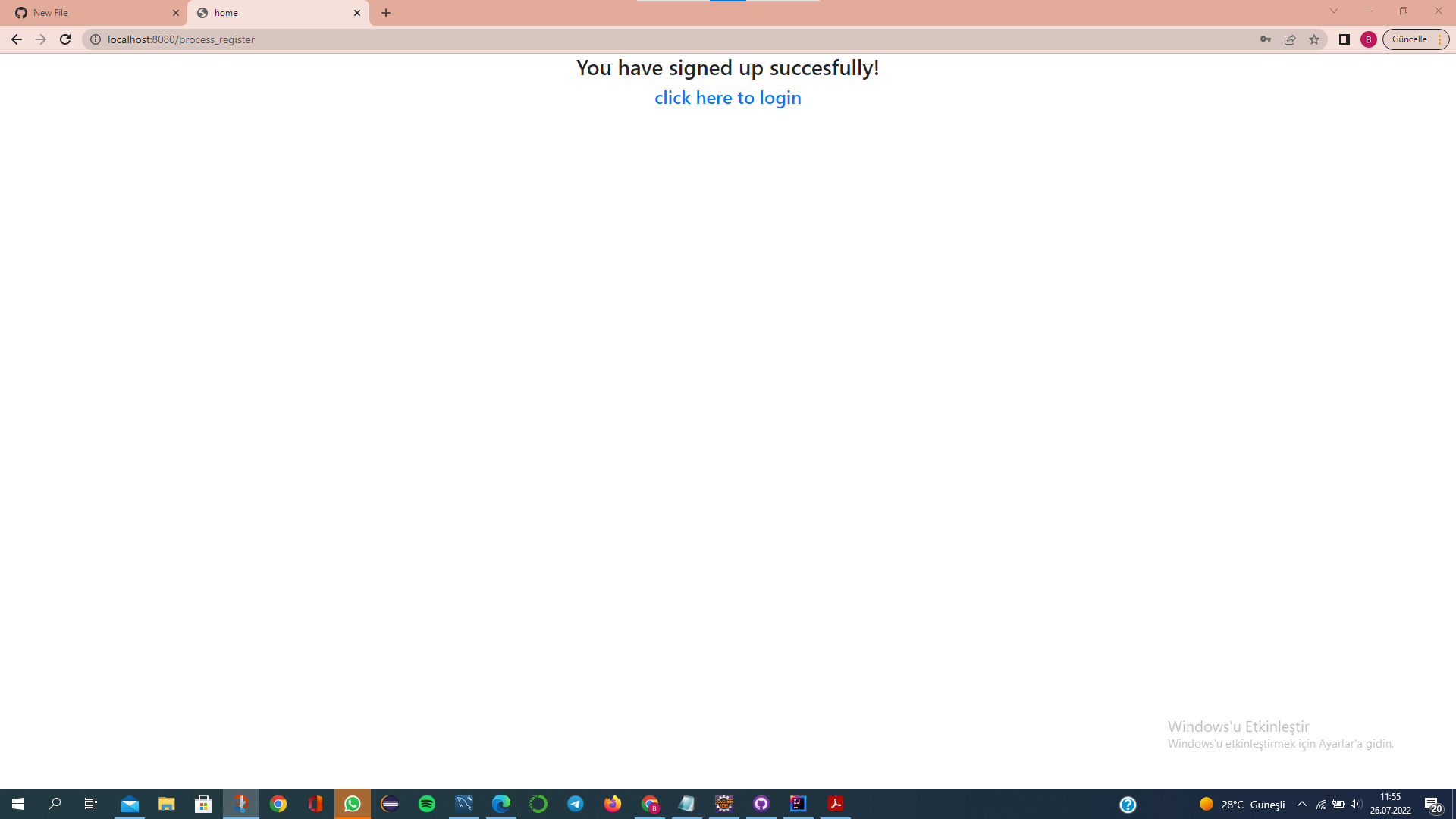Viewport: 1456px width, 819px height.
Task: Open the password manager key icon
Action: (x=1266, y=39)
